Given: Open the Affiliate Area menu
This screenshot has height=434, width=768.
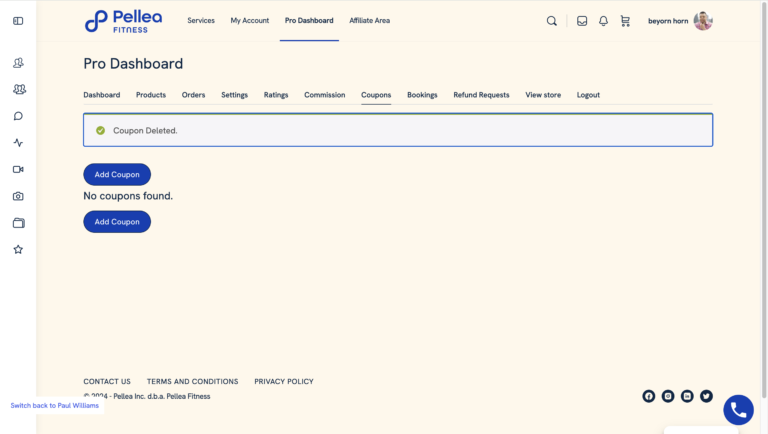Looking at the screenshot, I should (369, 21).
